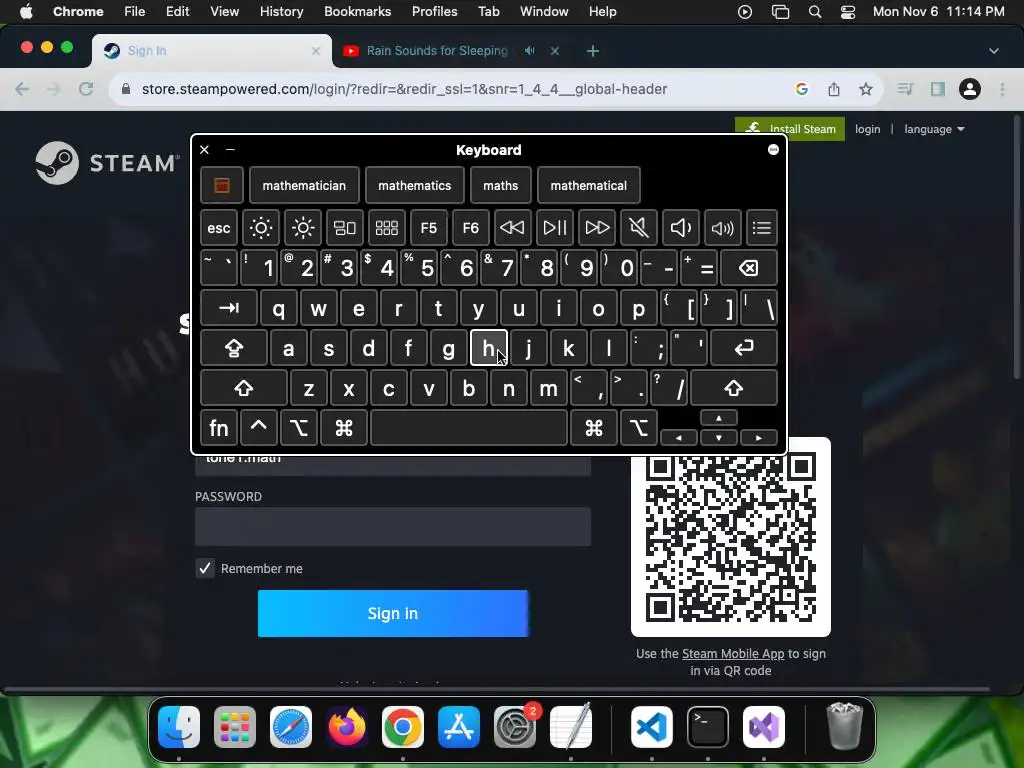This screenshot has width=1024, height=768.
Task: Toggle the left command key
Action: 344,428
